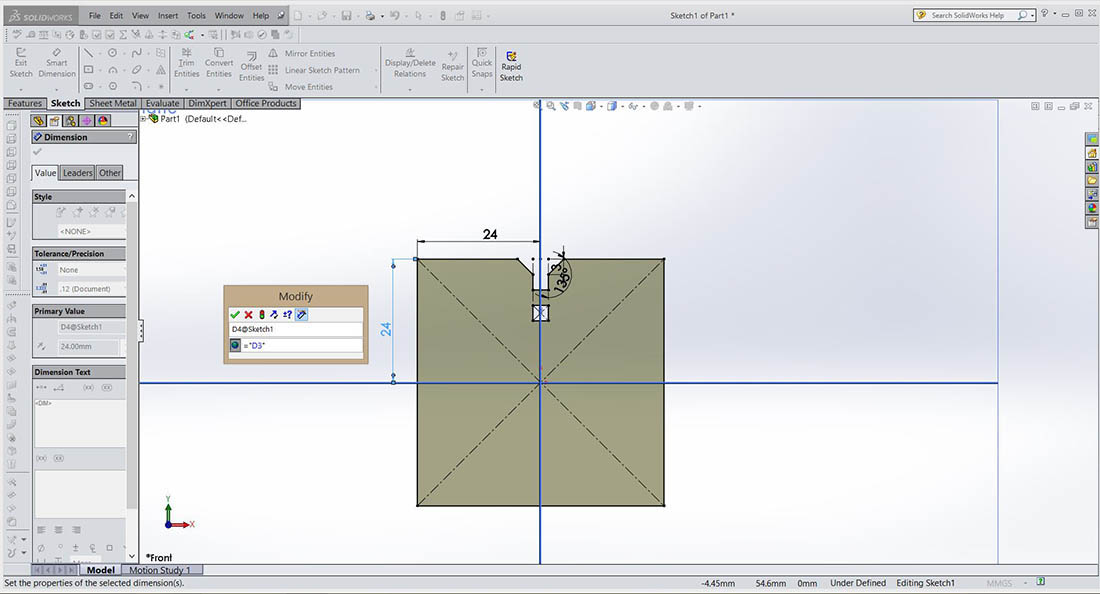Click the Dimension panel OK checkmark
Image resolution: width=1100 pixels, height=594 pixels.
(37, 151)
